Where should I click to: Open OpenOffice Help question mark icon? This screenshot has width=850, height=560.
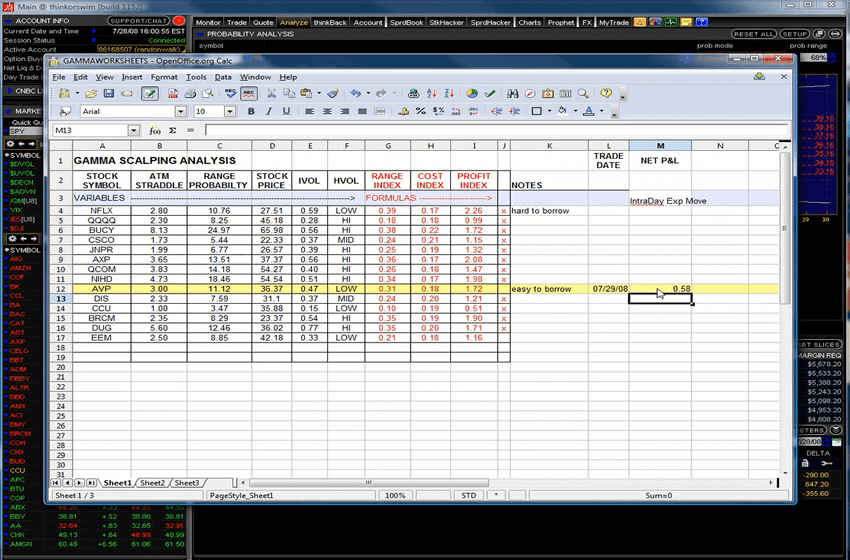point(606,93)
